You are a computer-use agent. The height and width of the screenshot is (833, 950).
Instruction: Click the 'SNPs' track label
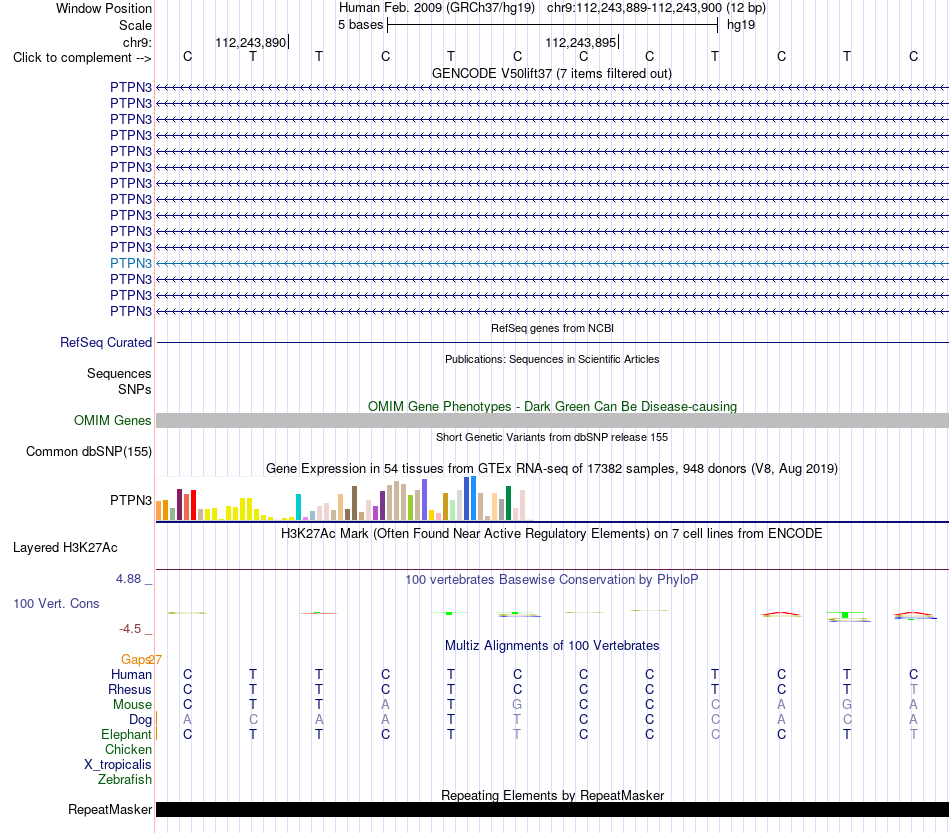[x=135, y=390]
